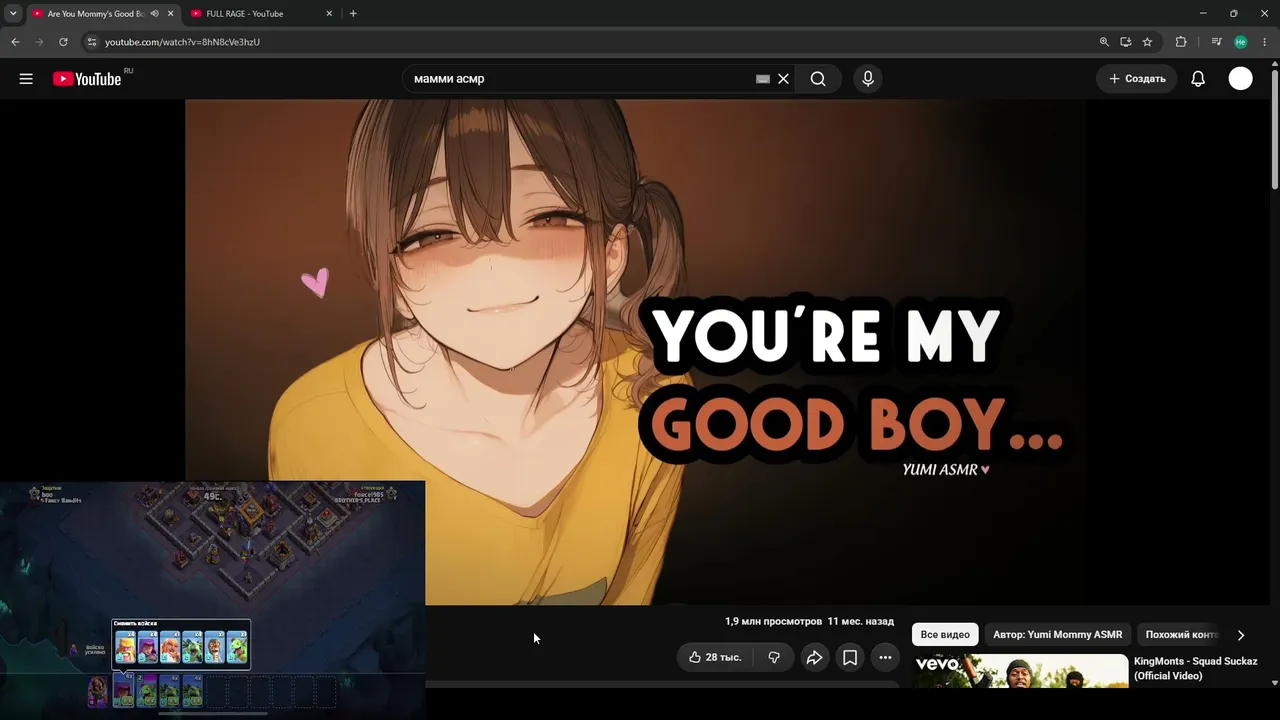The image size is (1280, 720).
Task: Open YouTube notifications bell
Action: (x=1198, y=79)
